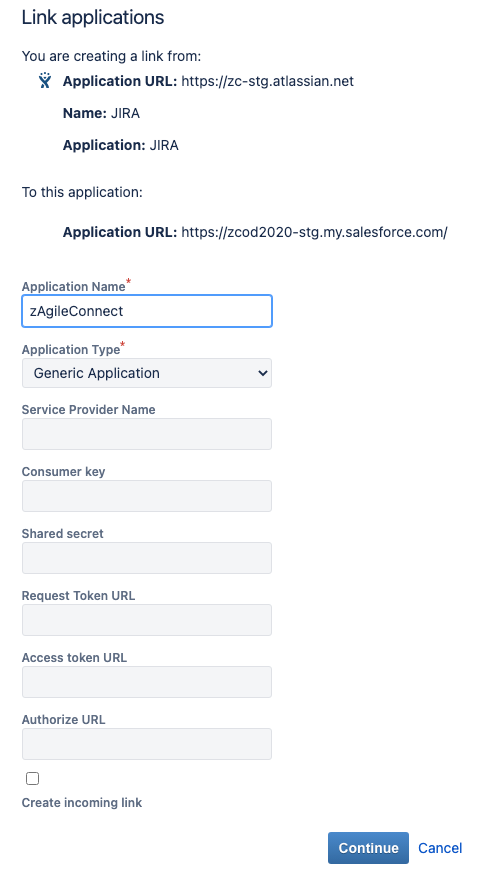Viewport: 494px width, 891px height.
Task: Focus the Application Name field containing zAgileConnect
Action: tap(147, 311)
